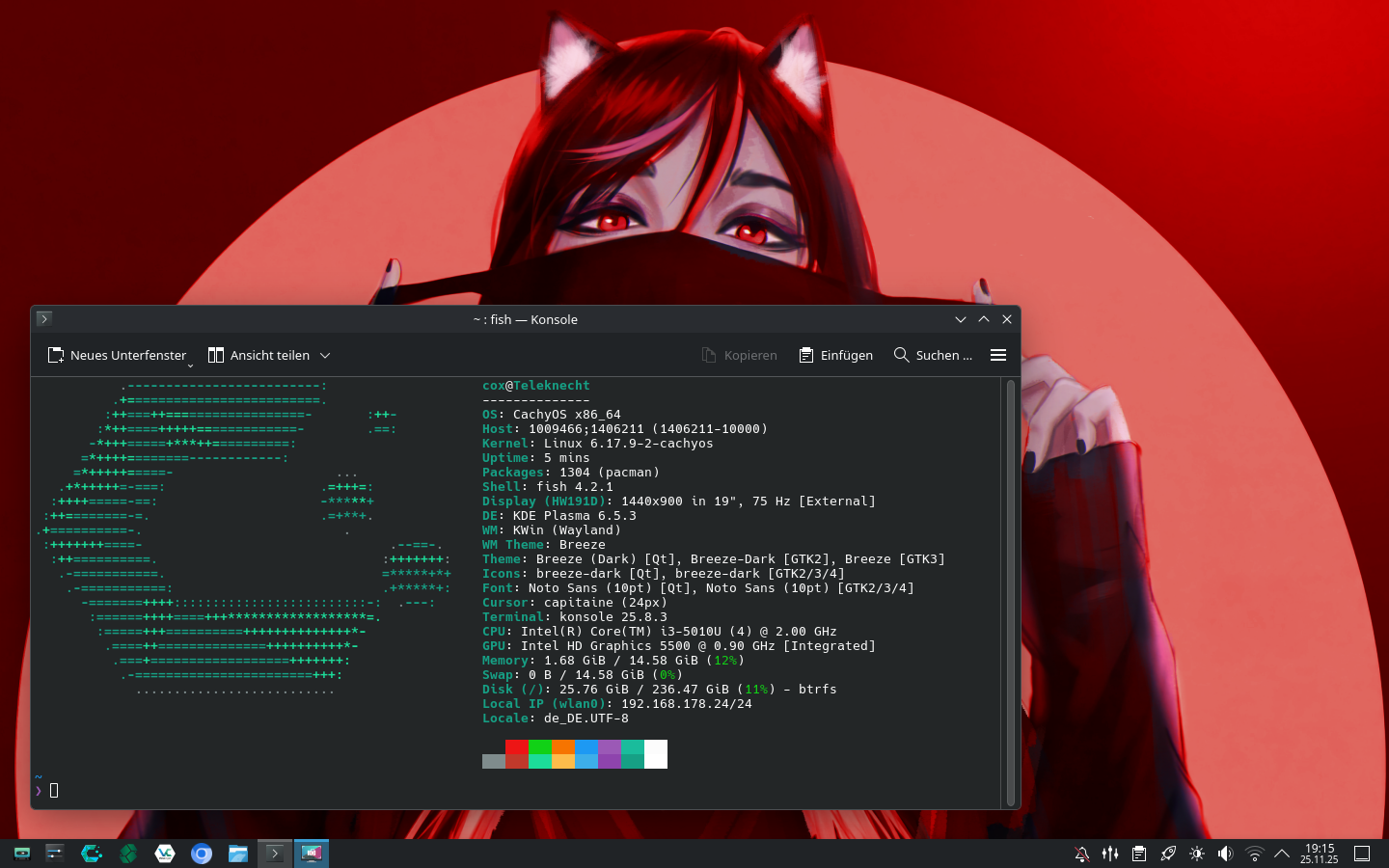Click the orange color block

563,746
